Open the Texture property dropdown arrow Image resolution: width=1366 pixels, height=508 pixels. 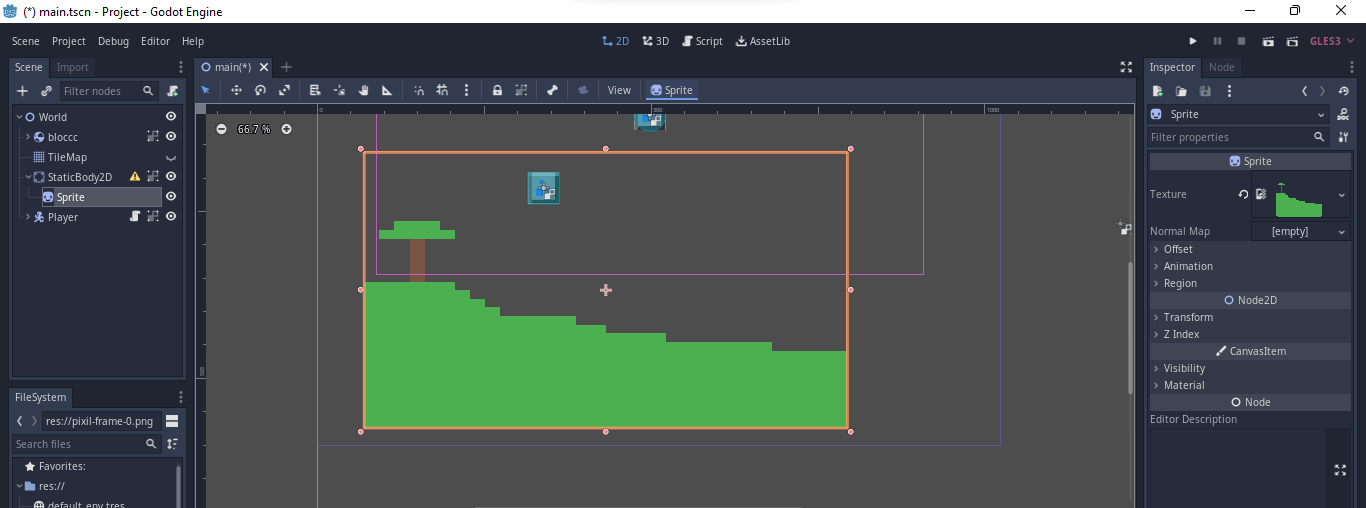[x=1342, y=195]
